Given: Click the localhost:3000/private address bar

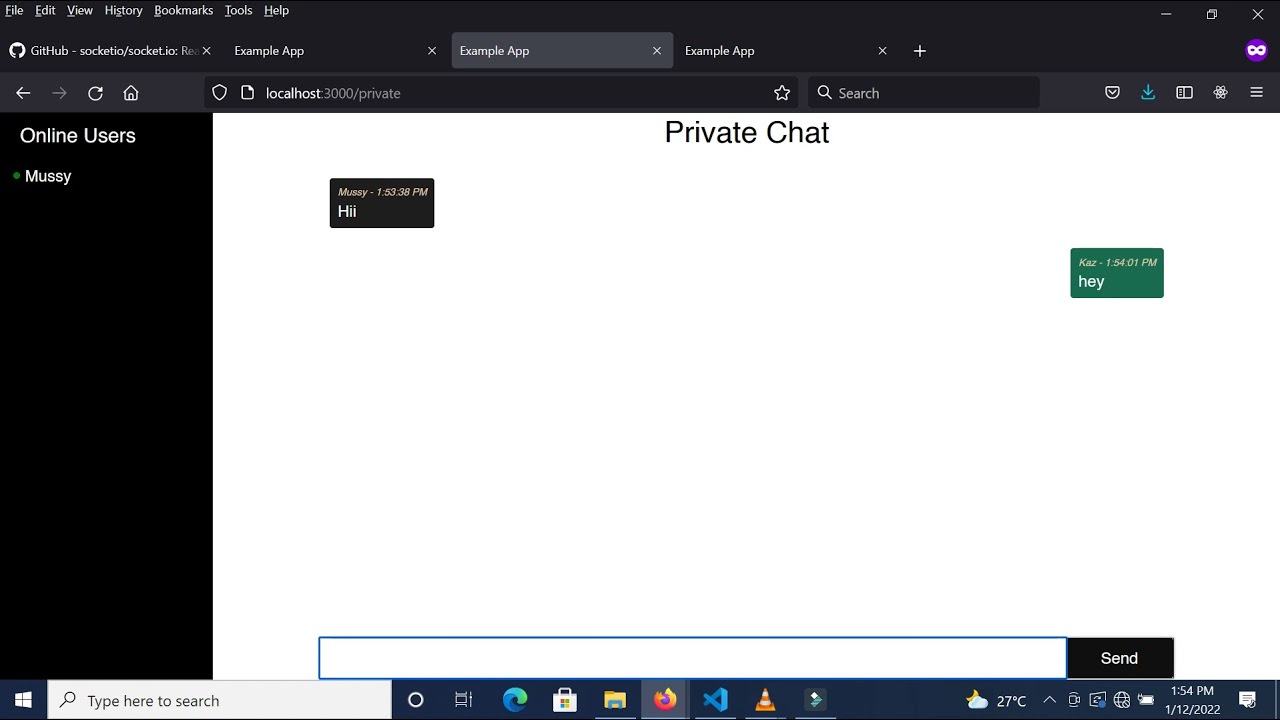Looking at the screenshot, I should pyautogui.click(x=500, y=93).
